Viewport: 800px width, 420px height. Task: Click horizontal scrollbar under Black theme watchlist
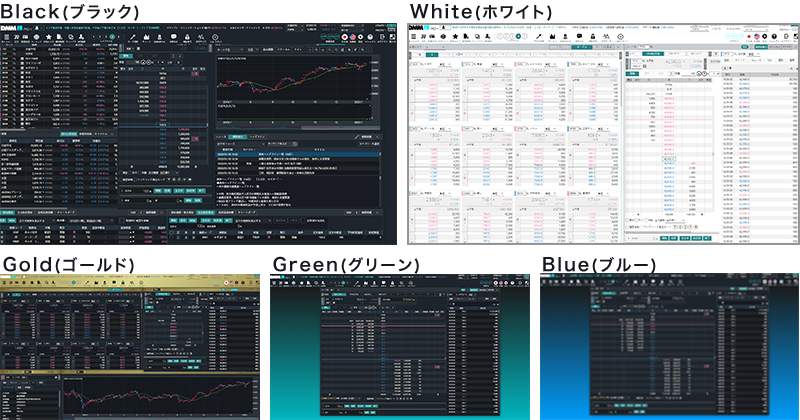[13, 130]
